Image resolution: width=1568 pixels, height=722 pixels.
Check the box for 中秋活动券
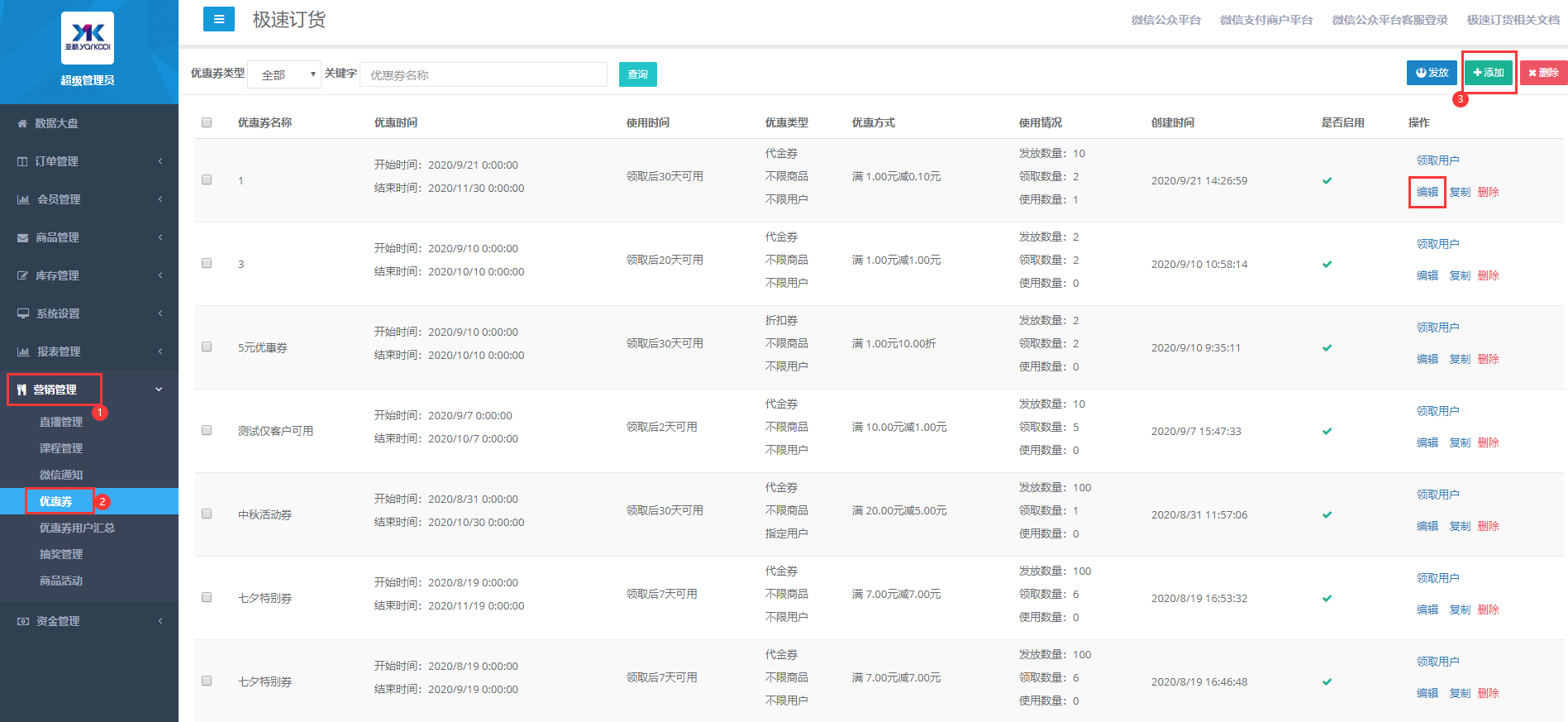[x=207, y=514]
